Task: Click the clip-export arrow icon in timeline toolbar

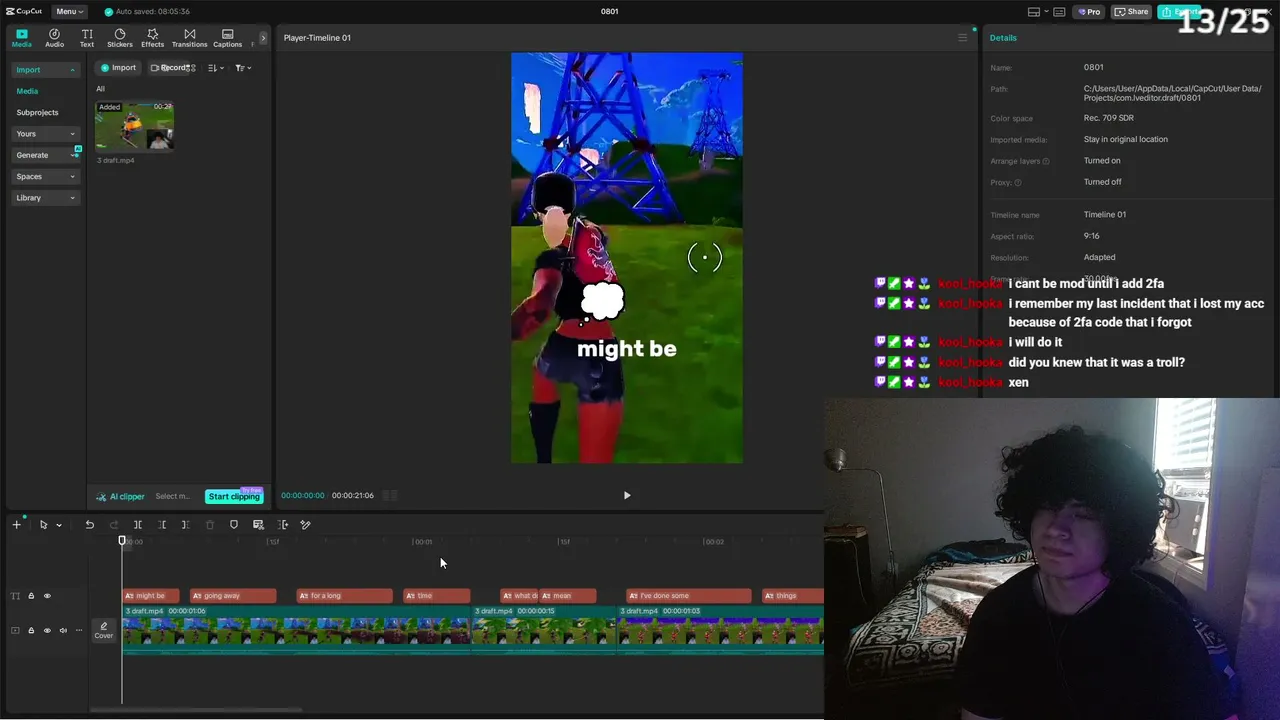Action: click(282, 524)
